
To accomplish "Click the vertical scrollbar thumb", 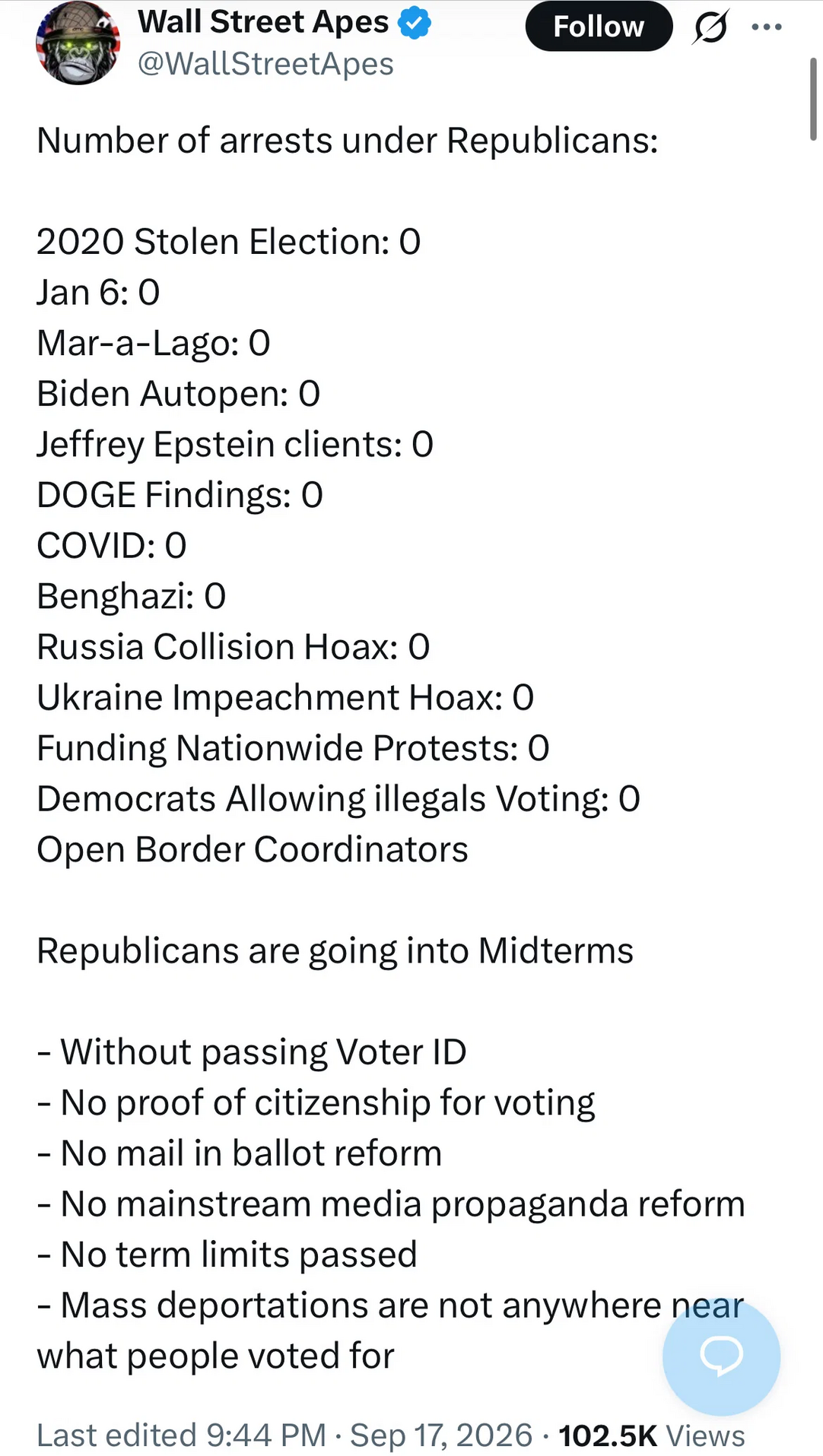I will click(813, 99).
